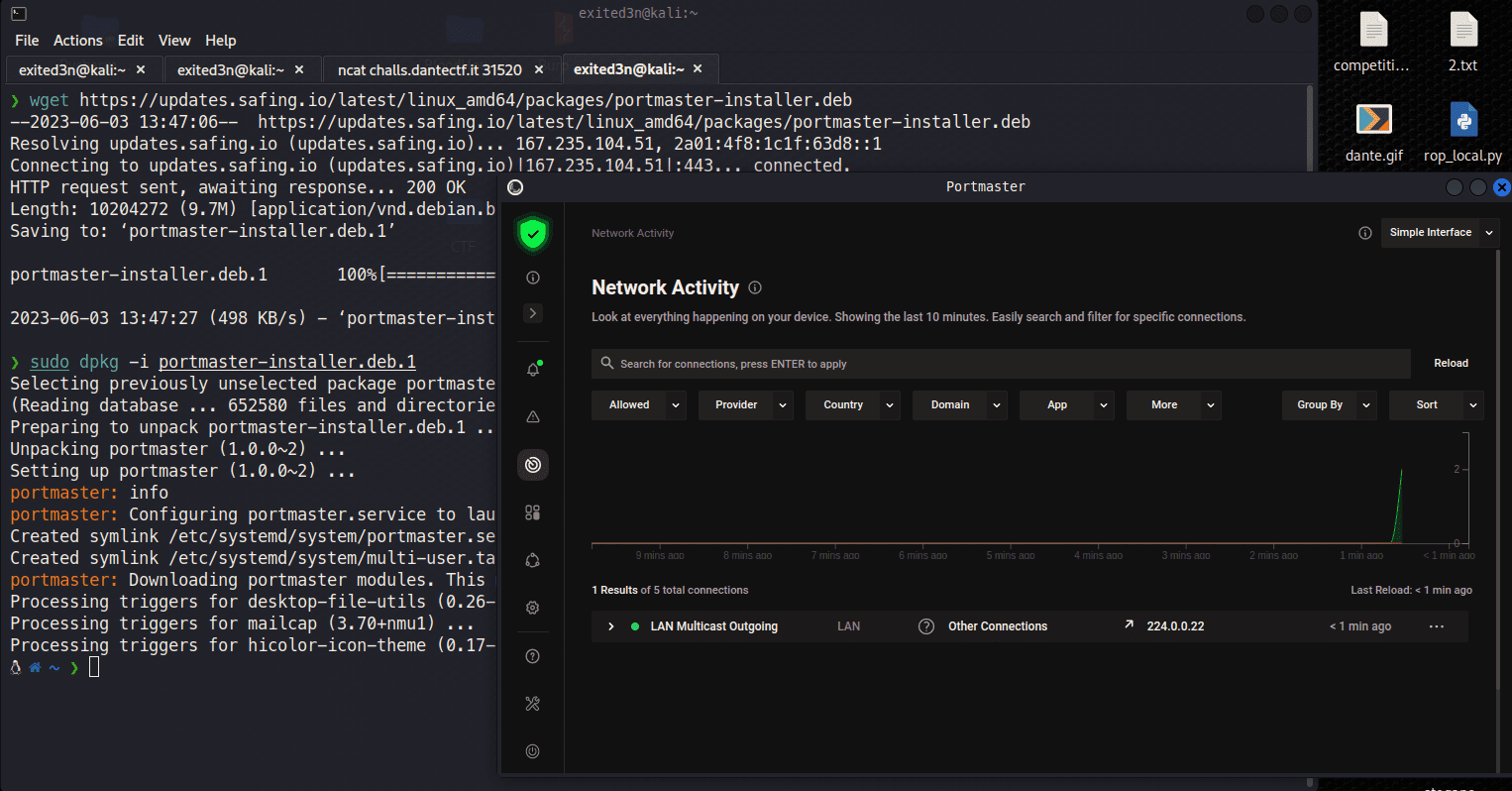Expand the sidebar with the arrow button
Image resolution: width=1512 pixels, height=791 pixels.
533,313
